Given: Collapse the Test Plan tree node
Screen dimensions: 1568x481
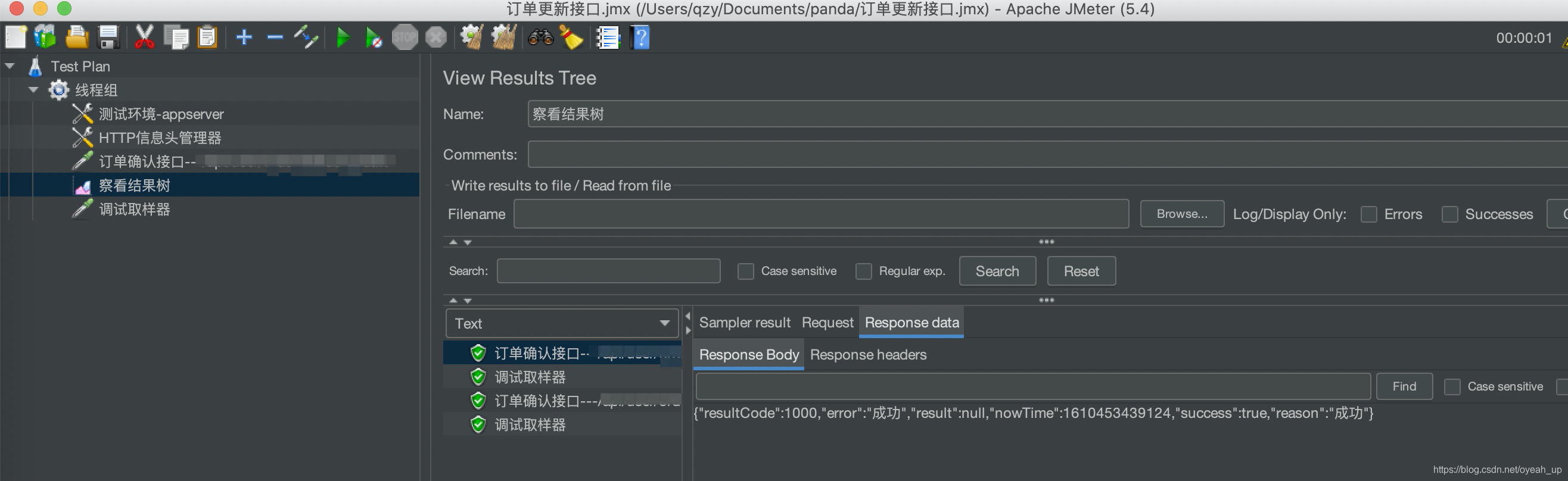Looking at the screenshot, I should click(x=10, y=65).
